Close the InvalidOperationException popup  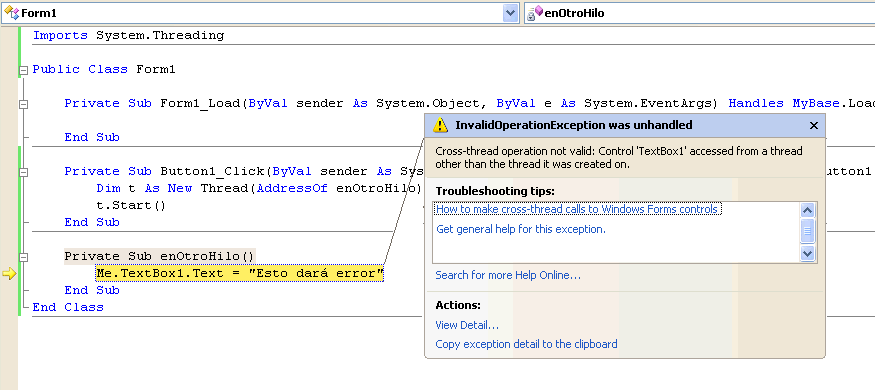pos(814,126)
